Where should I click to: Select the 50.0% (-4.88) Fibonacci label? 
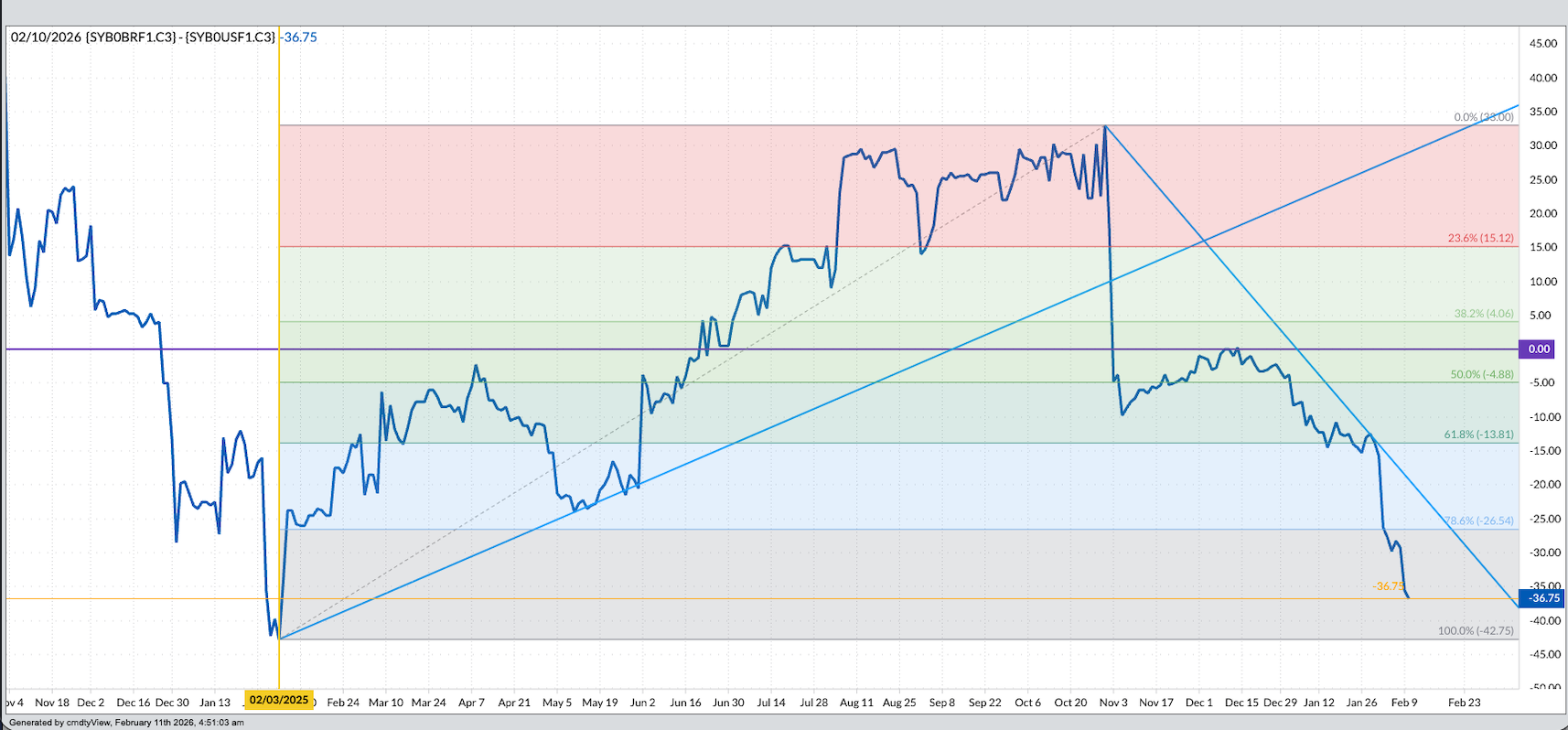(1481, 374)
